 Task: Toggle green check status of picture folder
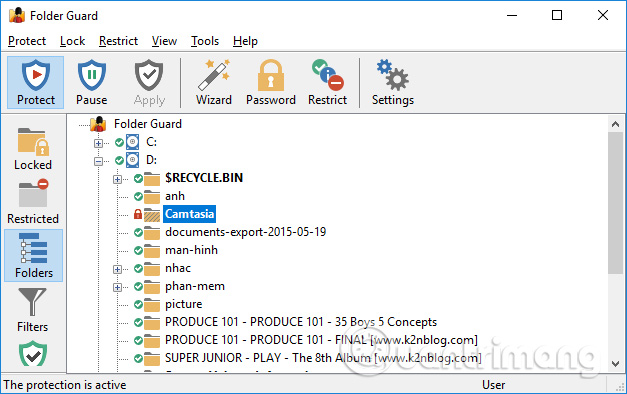click(138, 304)
